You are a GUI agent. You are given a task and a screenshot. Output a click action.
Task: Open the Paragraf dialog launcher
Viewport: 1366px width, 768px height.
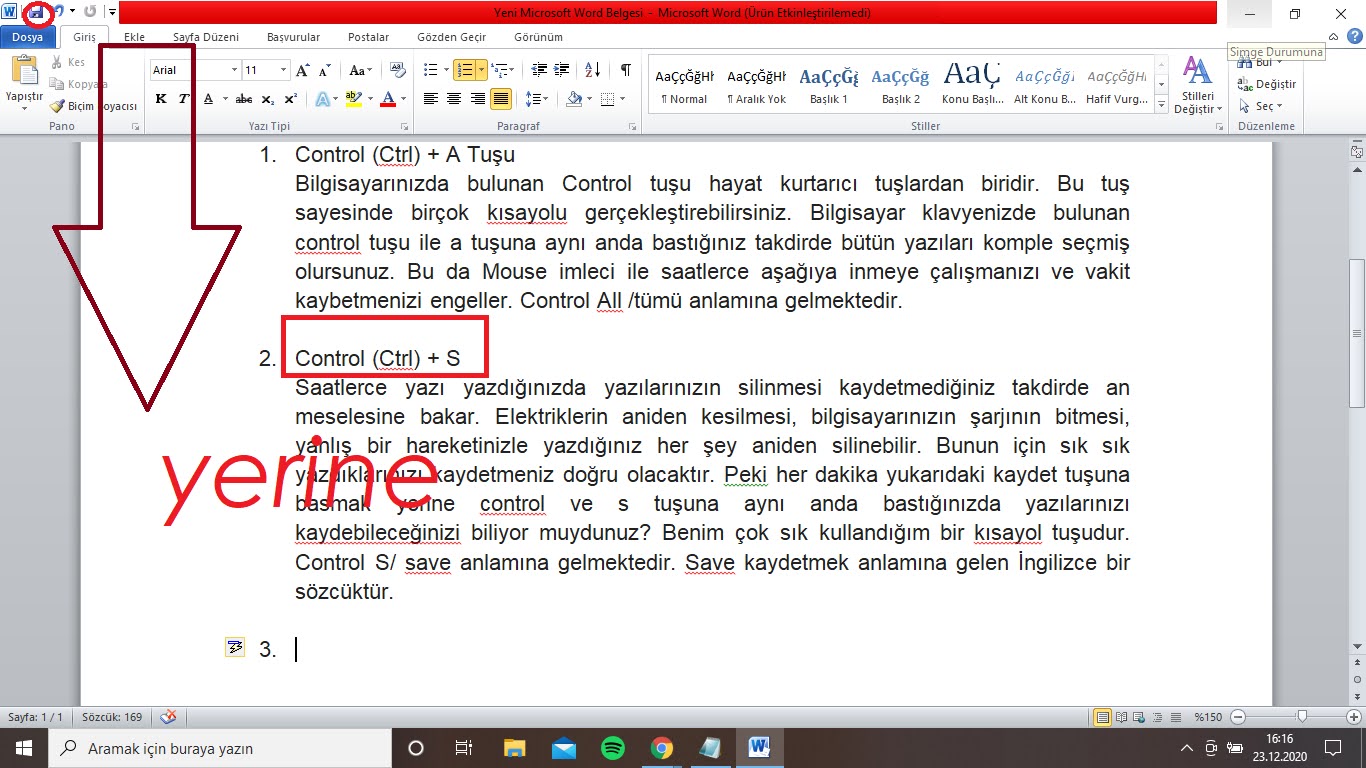click(x=632, y=127)
